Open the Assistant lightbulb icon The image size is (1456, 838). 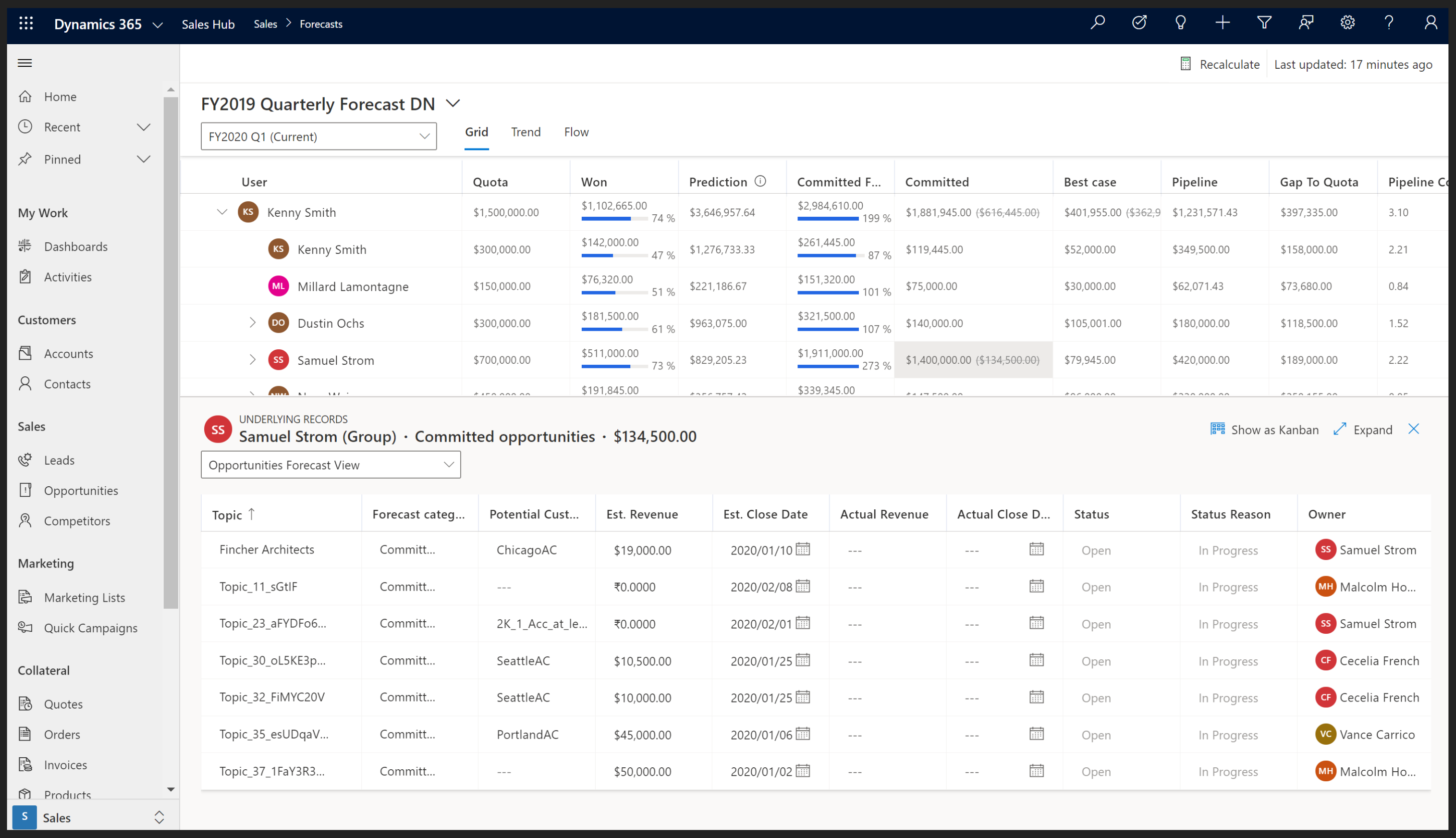pos(1180,23)
